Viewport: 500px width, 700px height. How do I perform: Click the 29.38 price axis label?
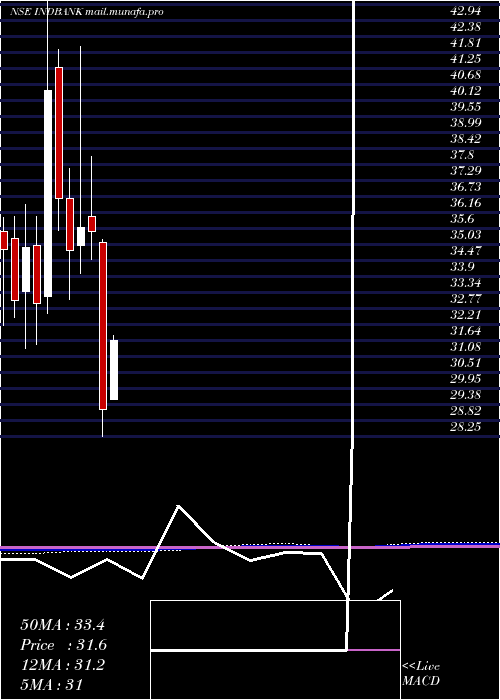click(x=466, y=395)
